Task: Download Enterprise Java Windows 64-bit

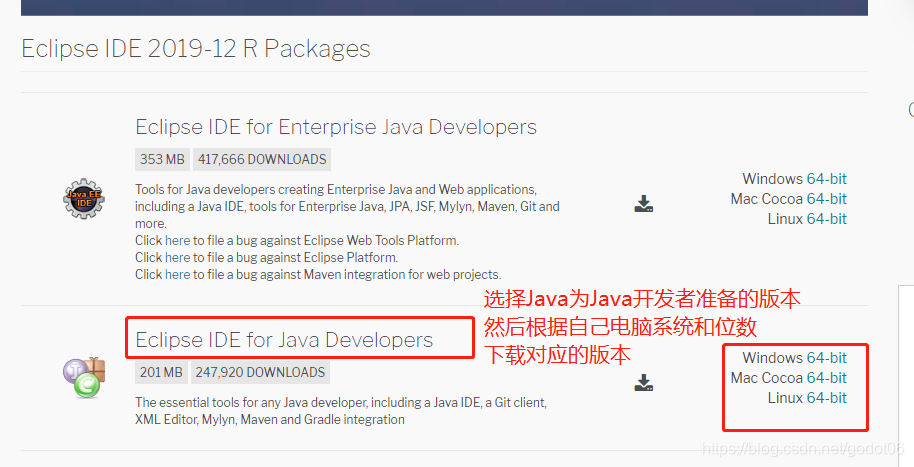Action: pyautogui.click(x=827, y=179)
